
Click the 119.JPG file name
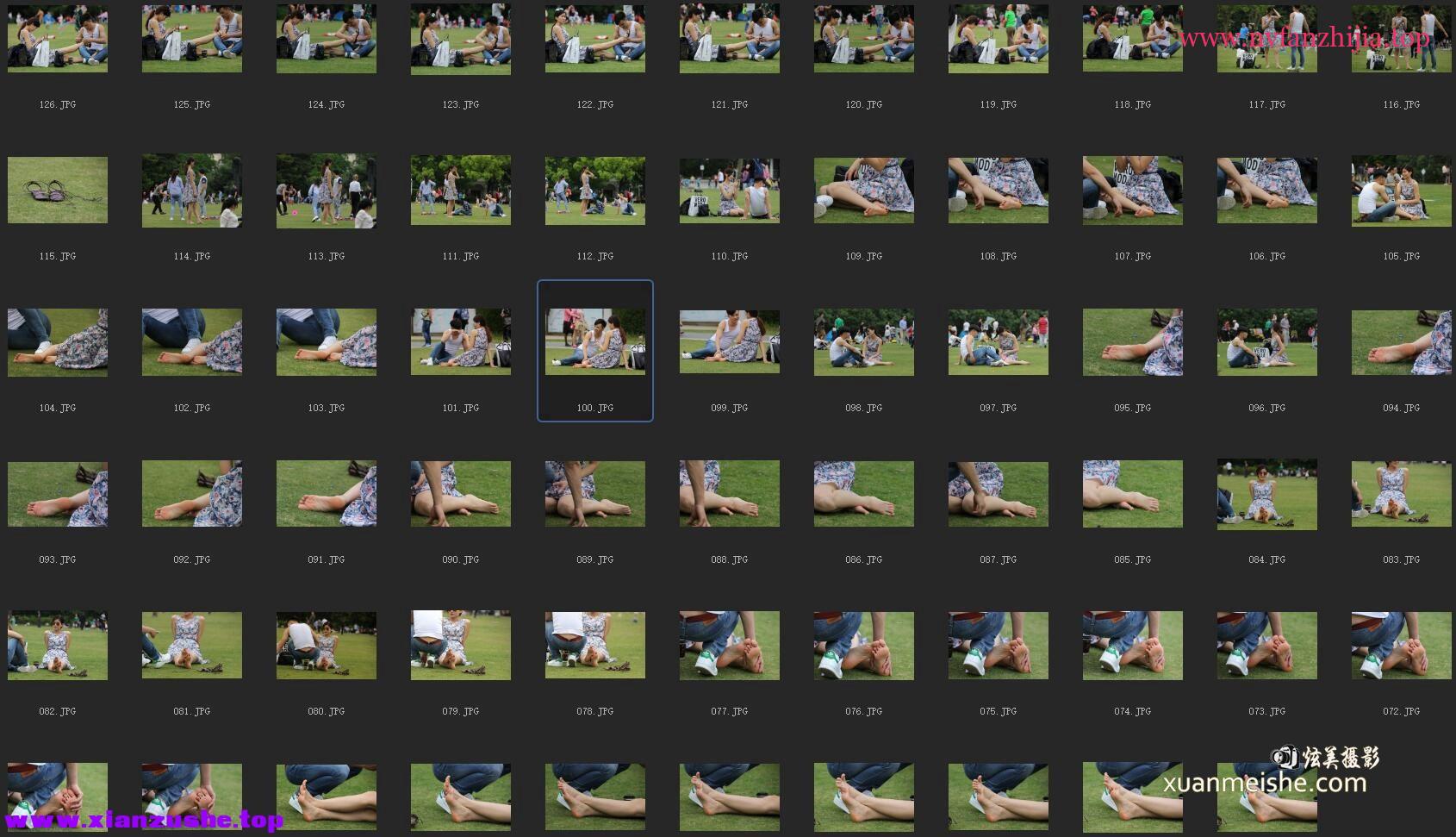point(999,104)
